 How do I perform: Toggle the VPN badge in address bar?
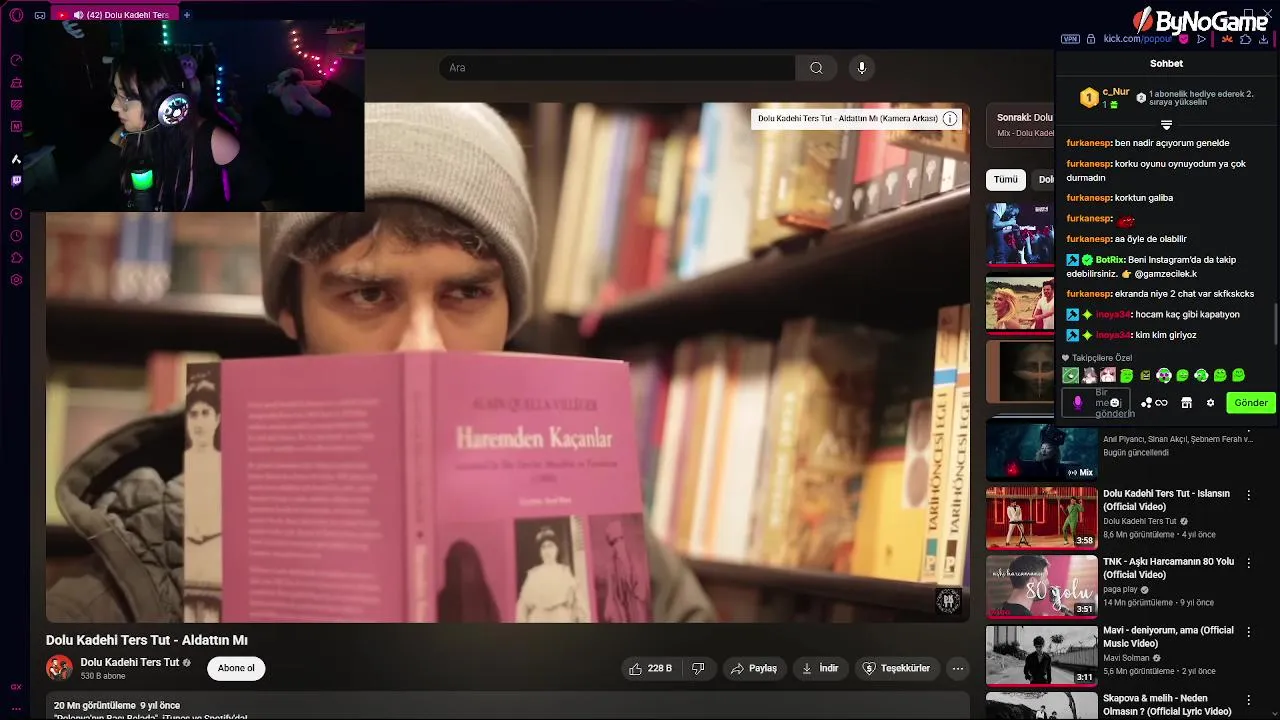click(1070, 39)
